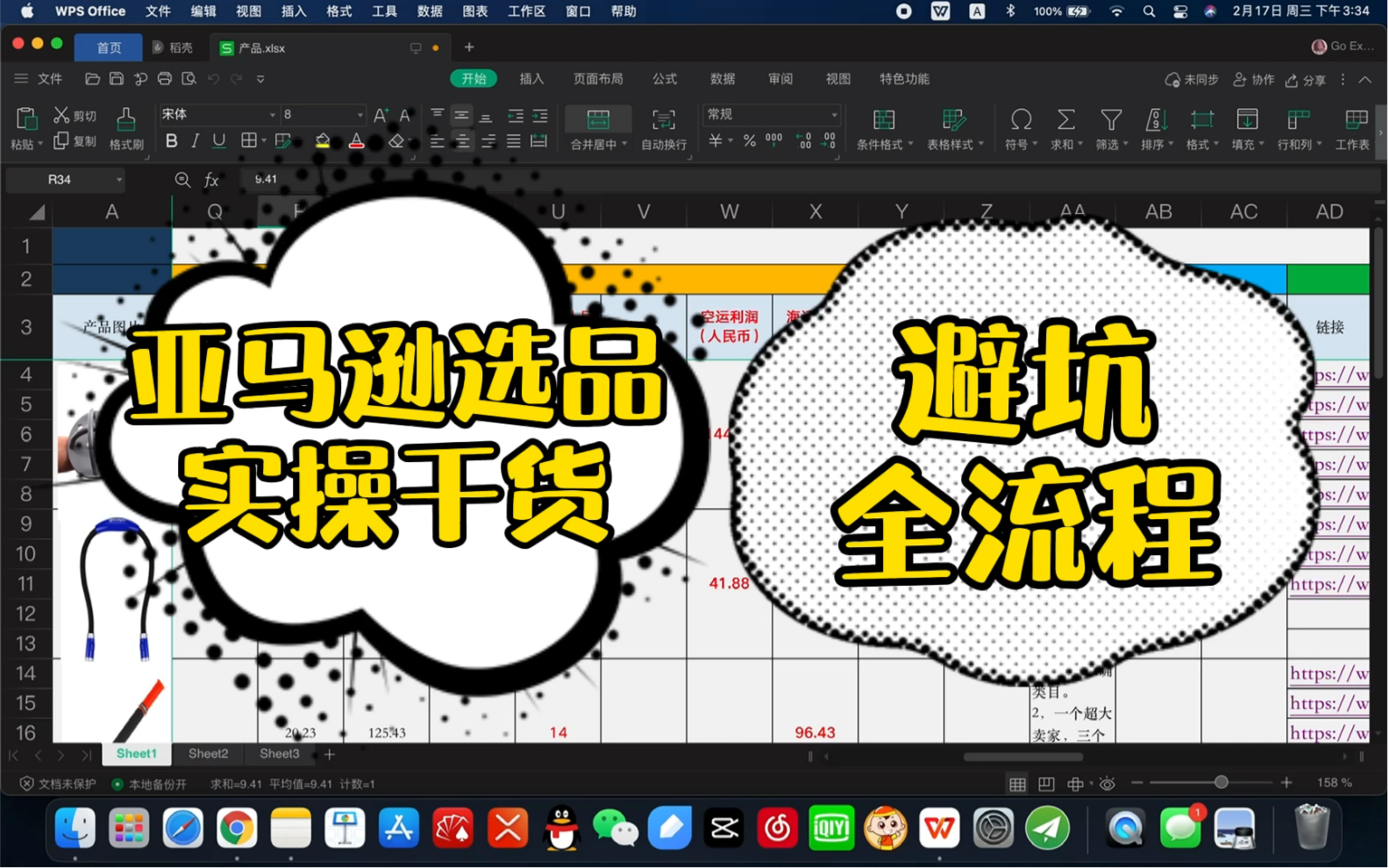Decrease decimal places
Screen dimensions: 1389x868
(829, 140)
